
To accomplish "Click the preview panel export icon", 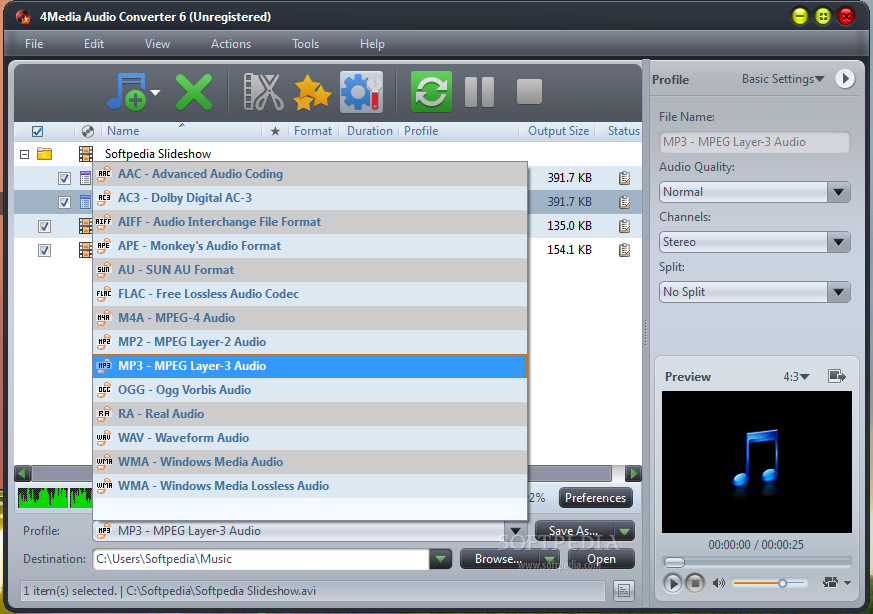I will (837, 376).
